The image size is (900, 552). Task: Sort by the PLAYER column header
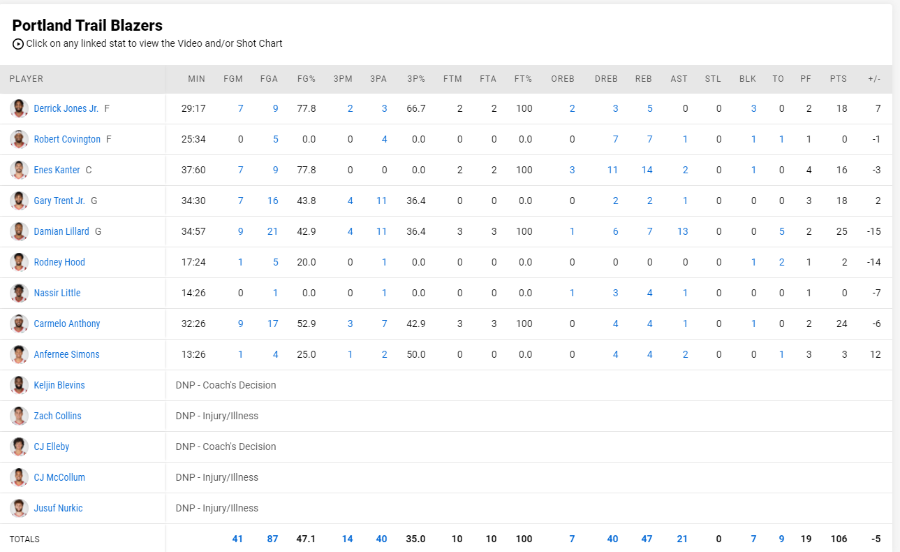point(26,79)
